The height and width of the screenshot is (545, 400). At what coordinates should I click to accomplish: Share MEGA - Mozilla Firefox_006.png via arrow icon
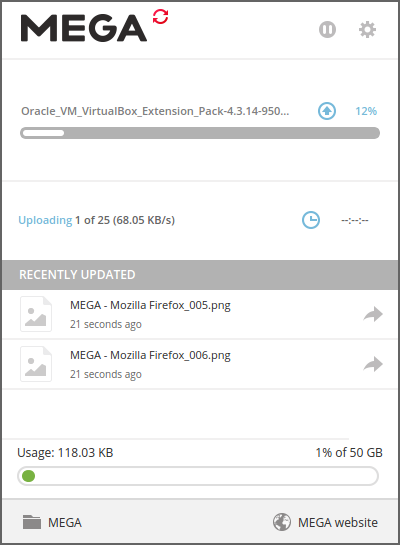coord(373,364)
